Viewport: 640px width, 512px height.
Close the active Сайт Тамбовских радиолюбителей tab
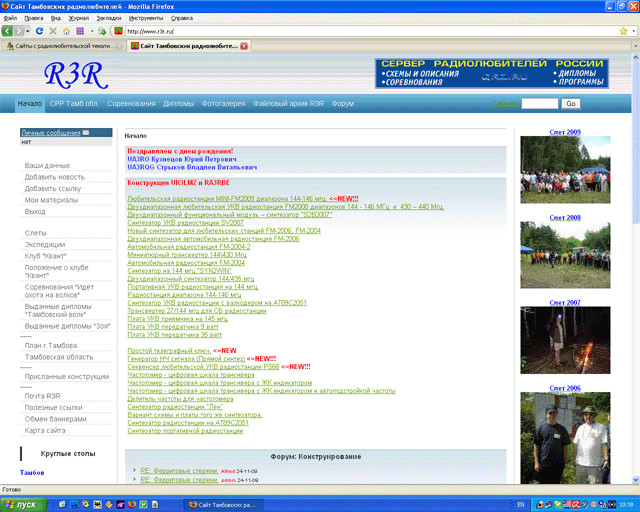245,46
